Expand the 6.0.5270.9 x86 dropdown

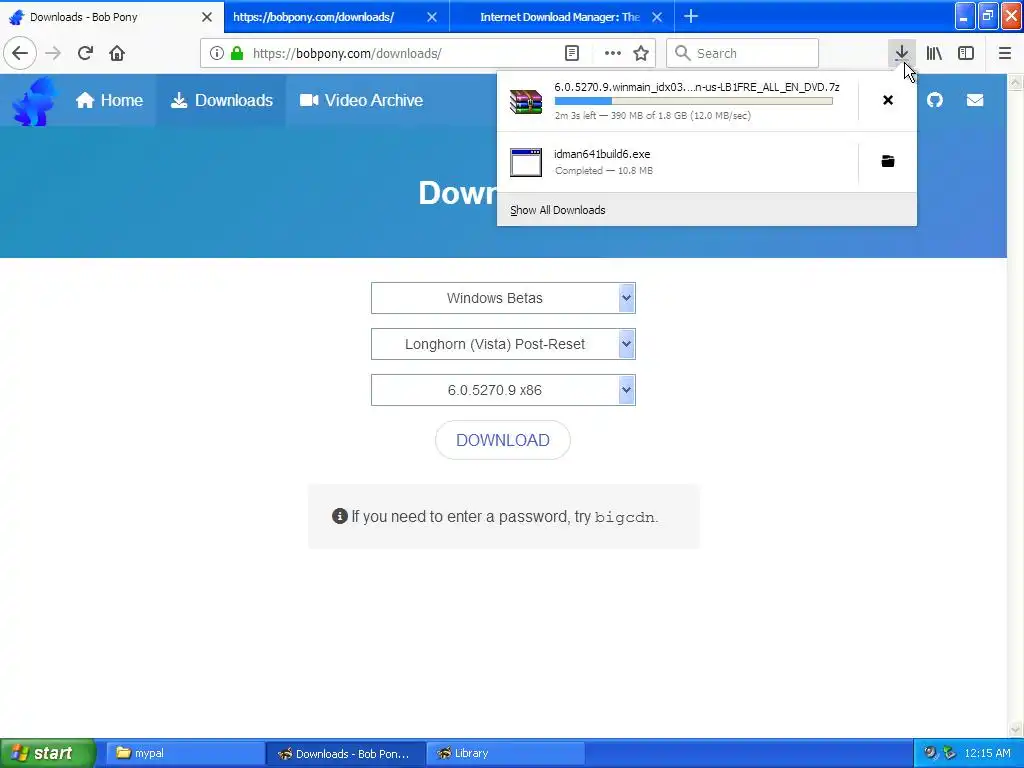[503, 390]
